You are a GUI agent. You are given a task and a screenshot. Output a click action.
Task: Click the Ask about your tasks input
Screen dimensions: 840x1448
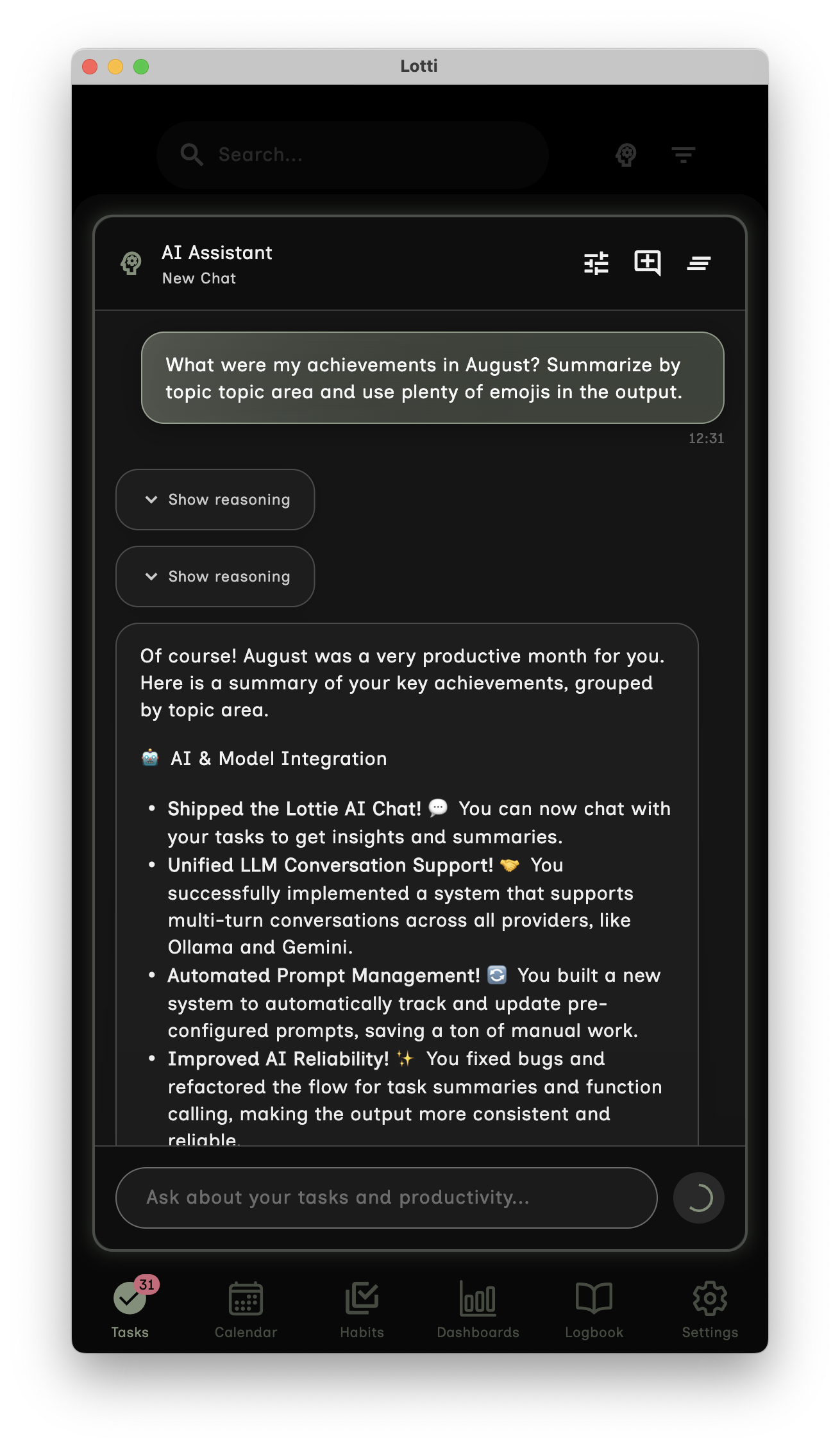click(x=386, y=1197)
